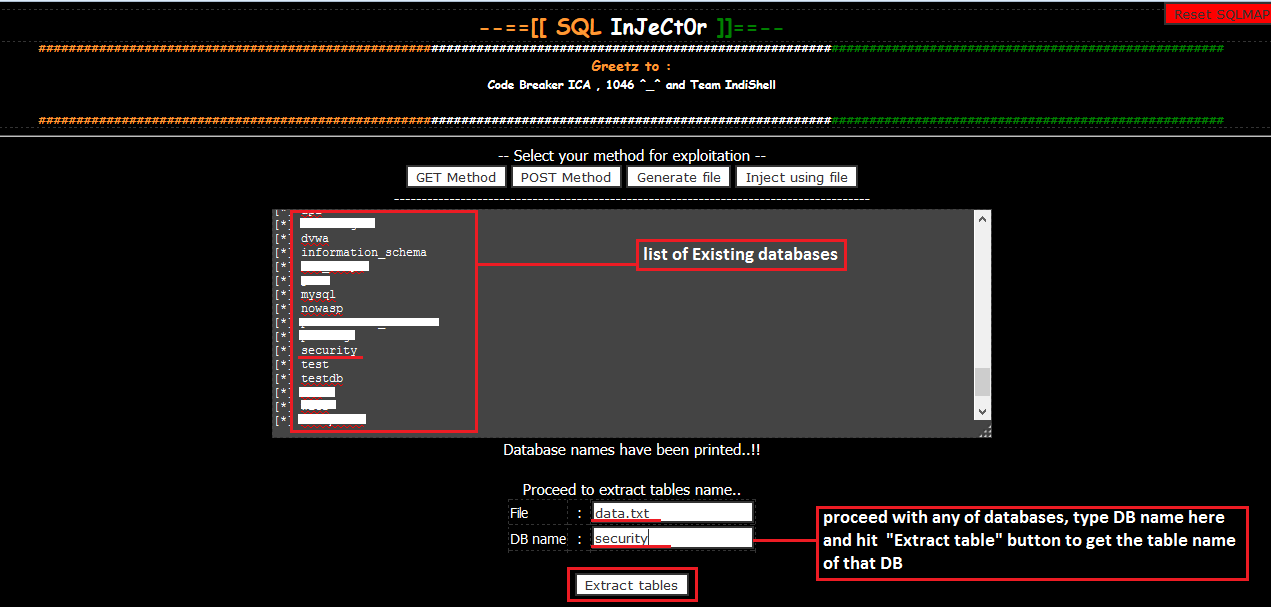Select the GET Method exploitation option
Image resolution: width=1271 pixels, height=607 pixels.
click(x=456, y=176)
